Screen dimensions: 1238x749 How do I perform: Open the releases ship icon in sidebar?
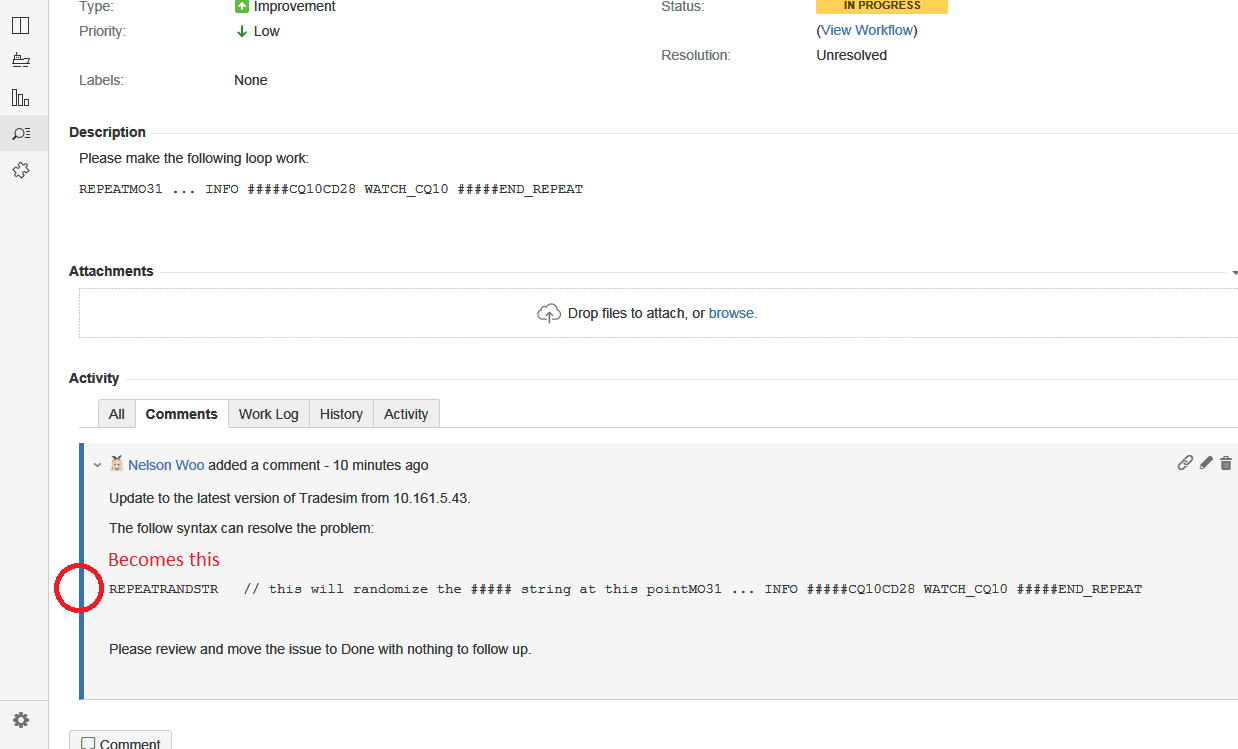pos(20,61)
